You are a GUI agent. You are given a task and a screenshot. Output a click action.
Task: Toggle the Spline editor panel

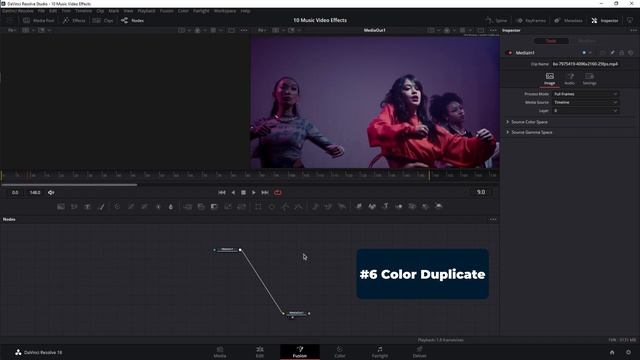(x=496, y=20)
